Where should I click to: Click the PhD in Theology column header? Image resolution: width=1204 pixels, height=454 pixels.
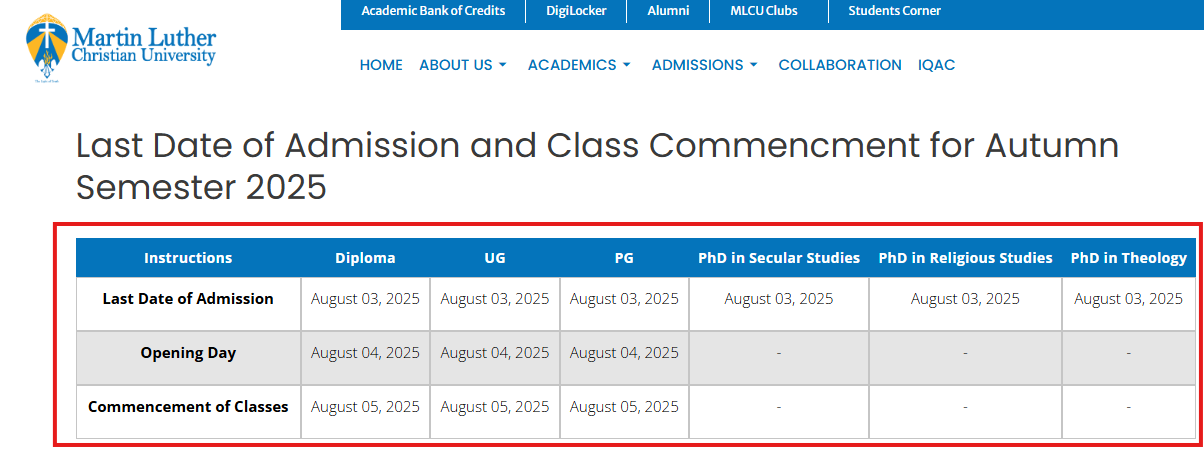[1128, 258]
